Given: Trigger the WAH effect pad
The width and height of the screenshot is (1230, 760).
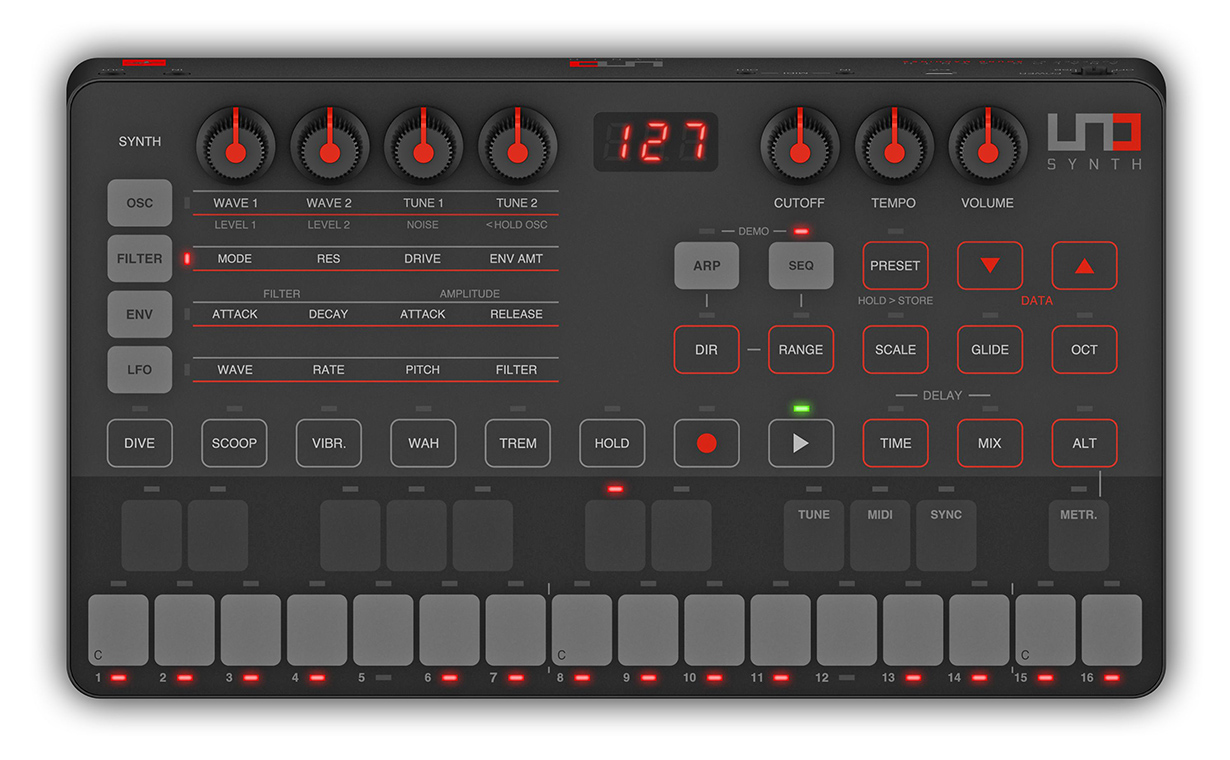Looking at the screenshot, I should click(423, 443).
